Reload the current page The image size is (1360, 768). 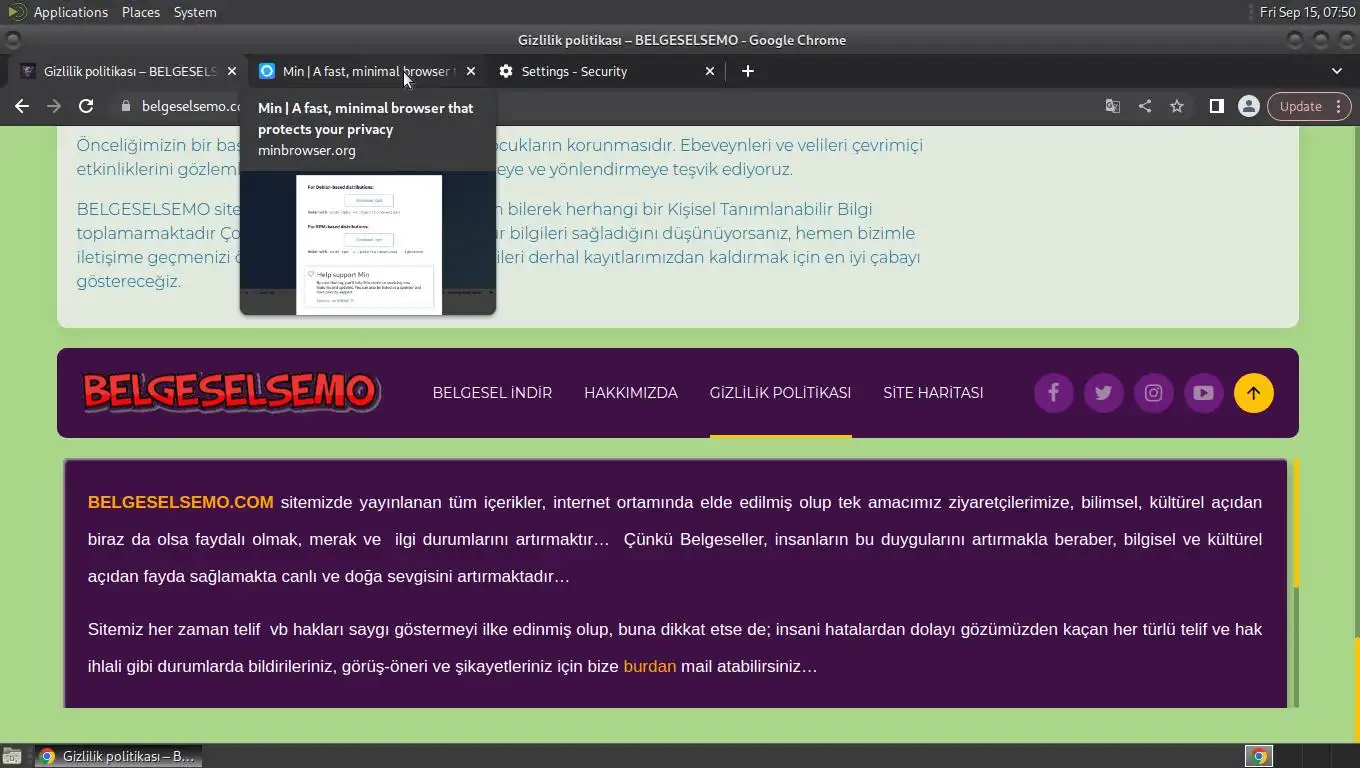86,106
